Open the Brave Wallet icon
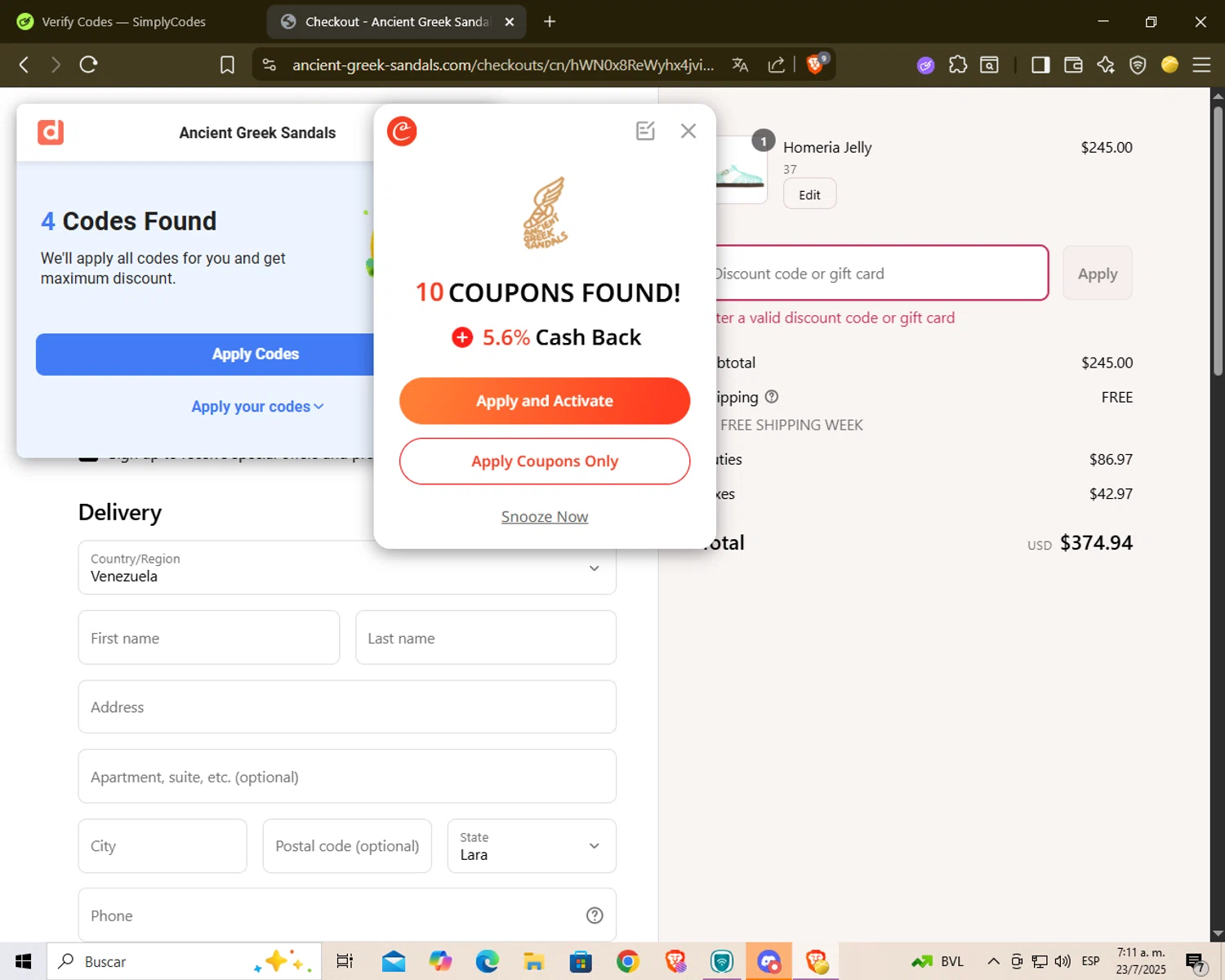Viewport: 1225px width, 980px height. coord(1073,65)
